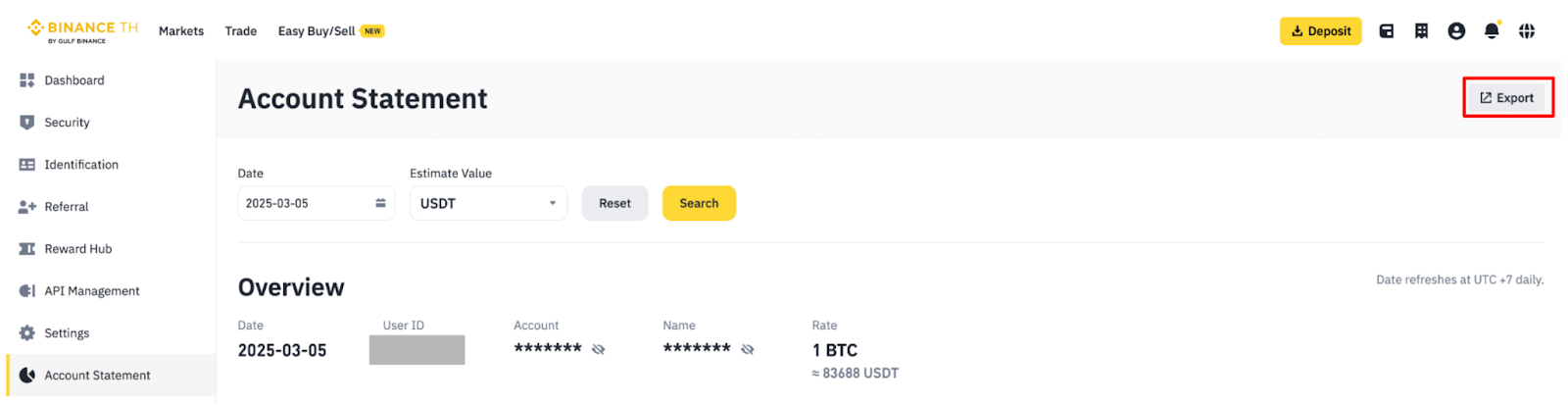Open Security from the sidebar
Viewport: 1568px width, 406px height.
(x=67, y=123)
